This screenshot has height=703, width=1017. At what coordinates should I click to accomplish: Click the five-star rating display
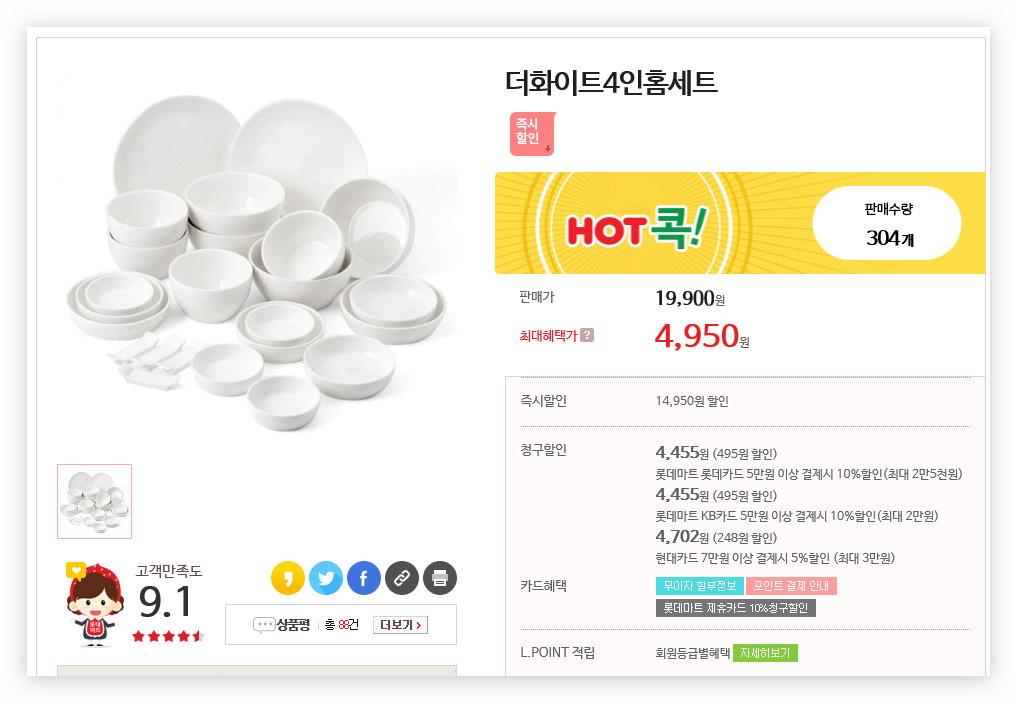click(167, 636)
